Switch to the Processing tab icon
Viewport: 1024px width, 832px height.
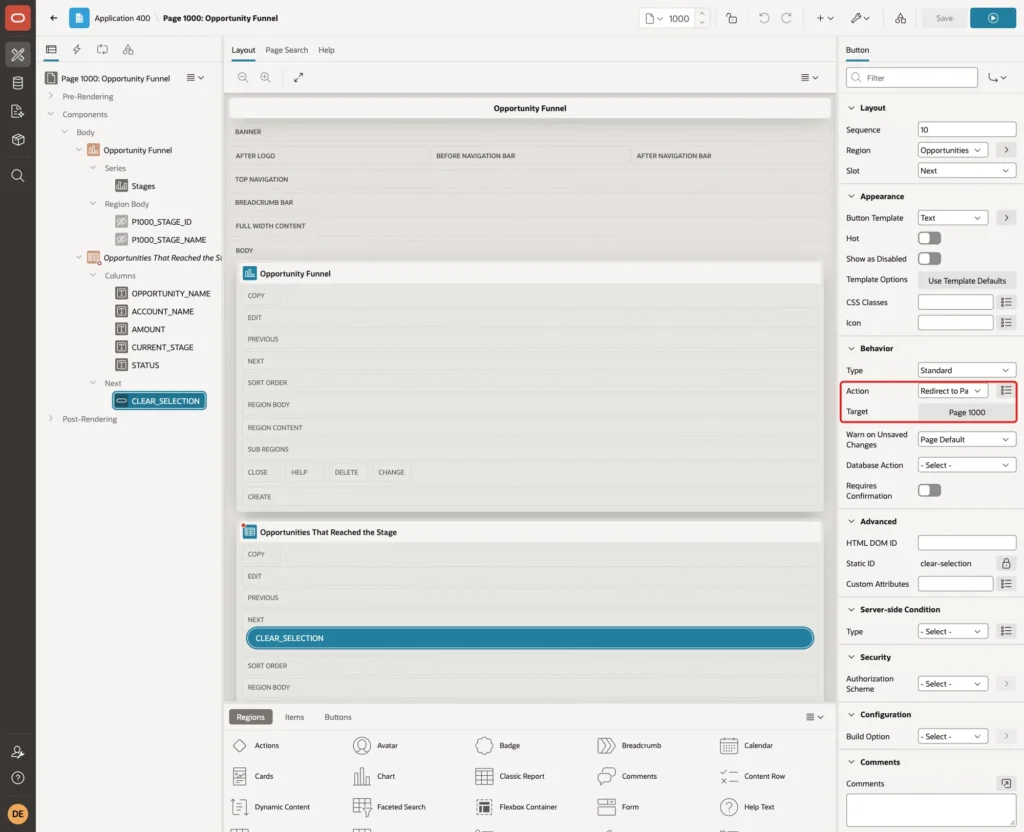(x=103, y=50)
